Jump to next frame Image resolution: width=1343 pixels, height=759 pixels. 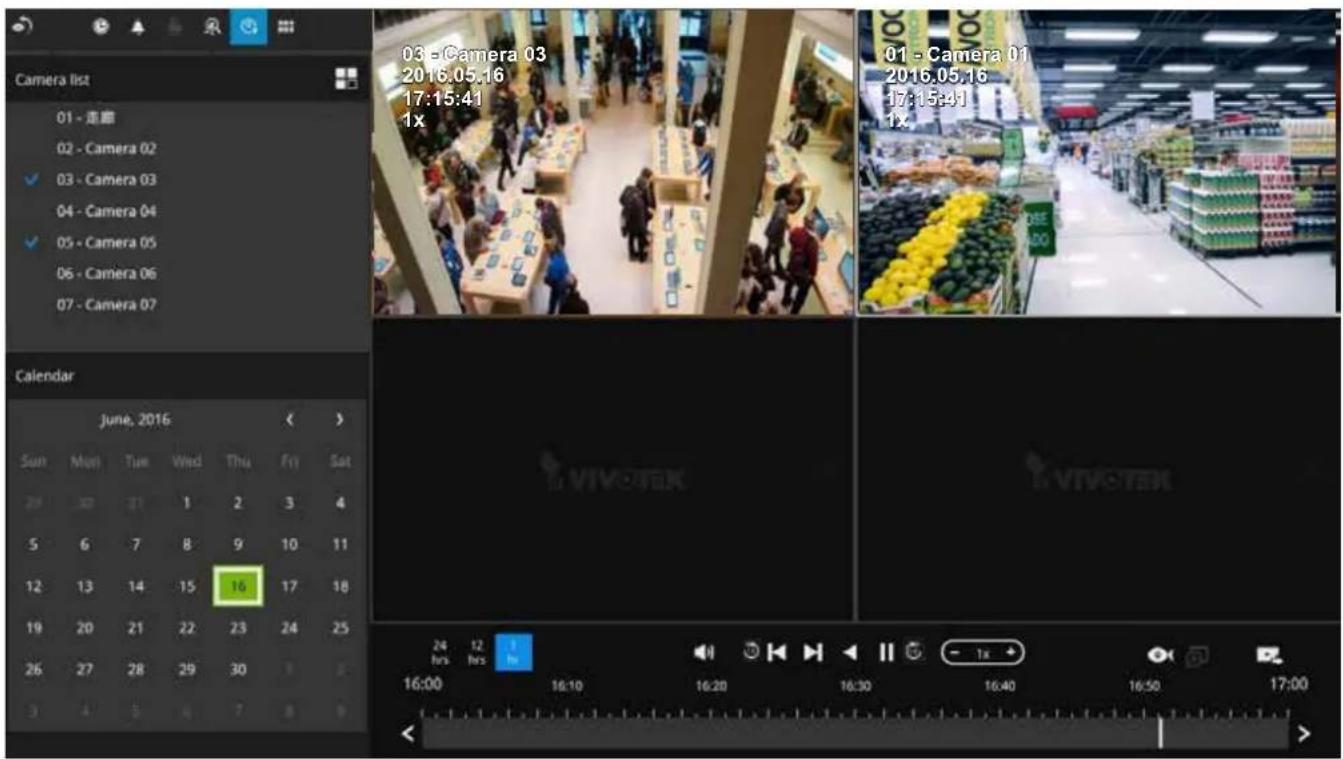[814, 652]
